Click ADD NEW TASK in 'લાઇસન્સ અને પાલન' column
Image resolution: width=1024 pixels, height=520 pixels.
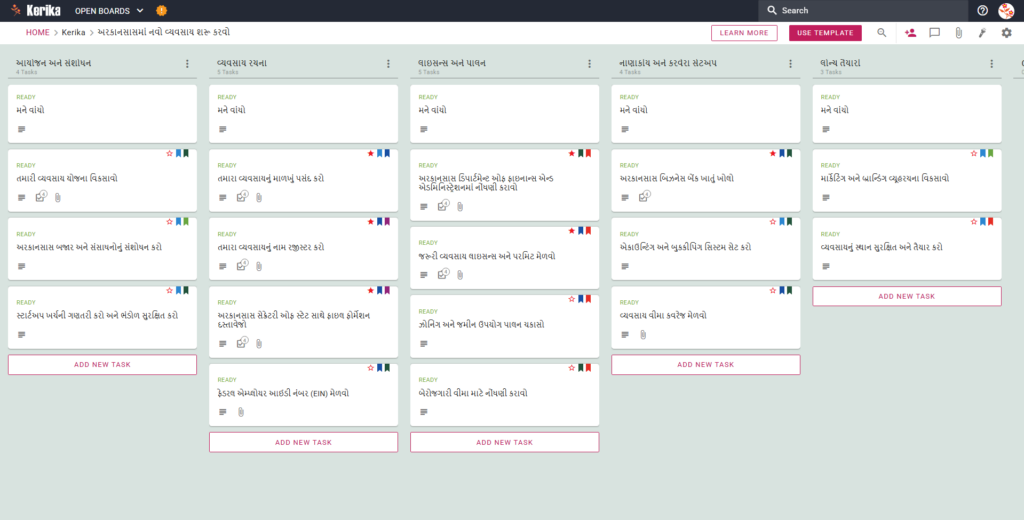(x=505, y=442)
